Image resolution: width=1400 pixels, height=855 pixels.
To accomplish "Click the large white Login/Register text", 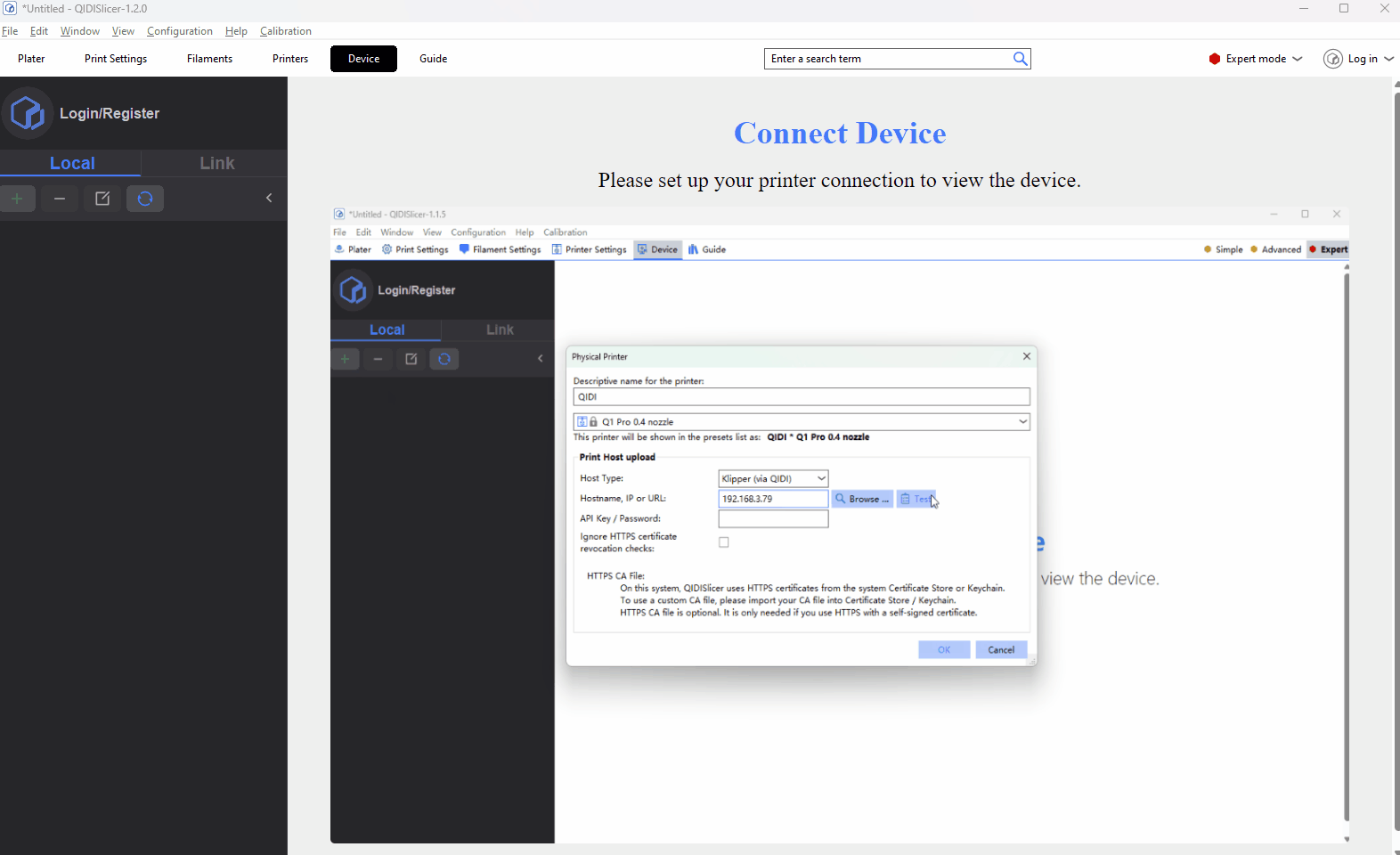I will click(x=110, y=114).
